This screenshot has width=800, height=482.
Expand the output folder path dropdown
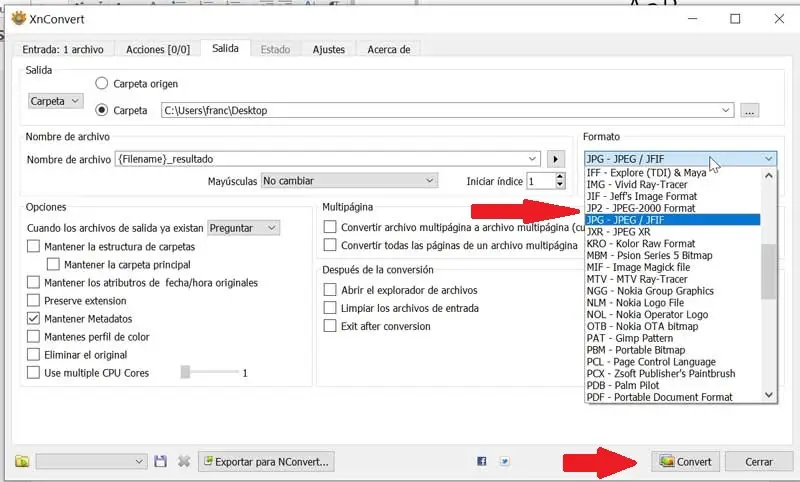click(x=726, y=110)
